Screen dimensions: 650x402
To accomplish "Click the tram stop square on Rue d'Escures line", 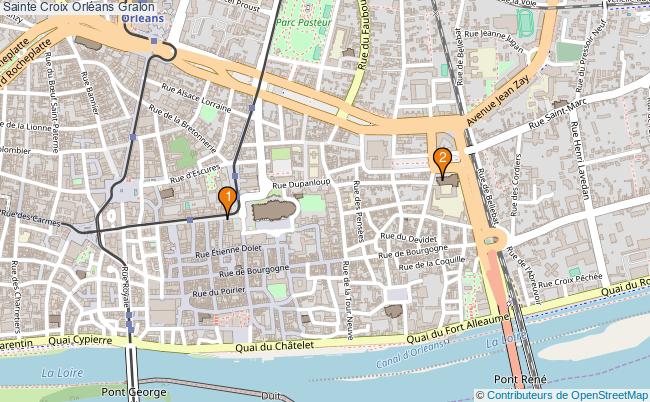I will coord(235,176).
